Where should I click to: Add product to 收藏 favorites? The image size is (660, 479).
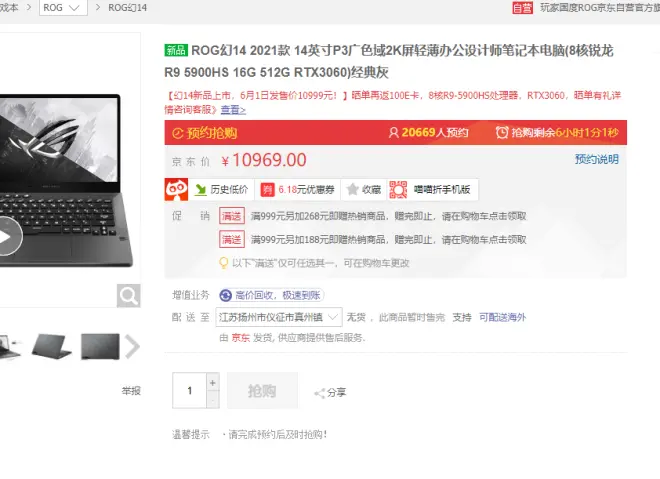click(364, 190)
